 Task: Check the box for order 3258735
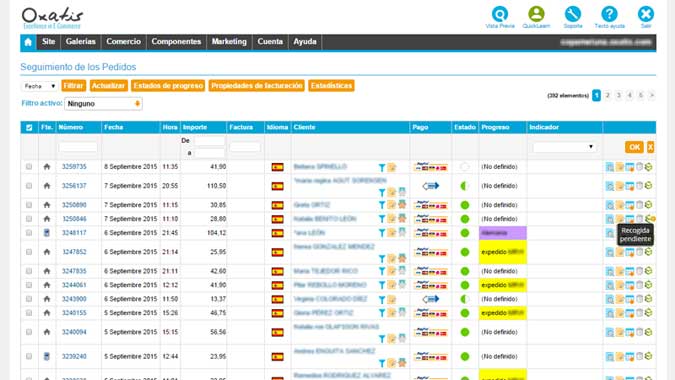coord(29,167)
